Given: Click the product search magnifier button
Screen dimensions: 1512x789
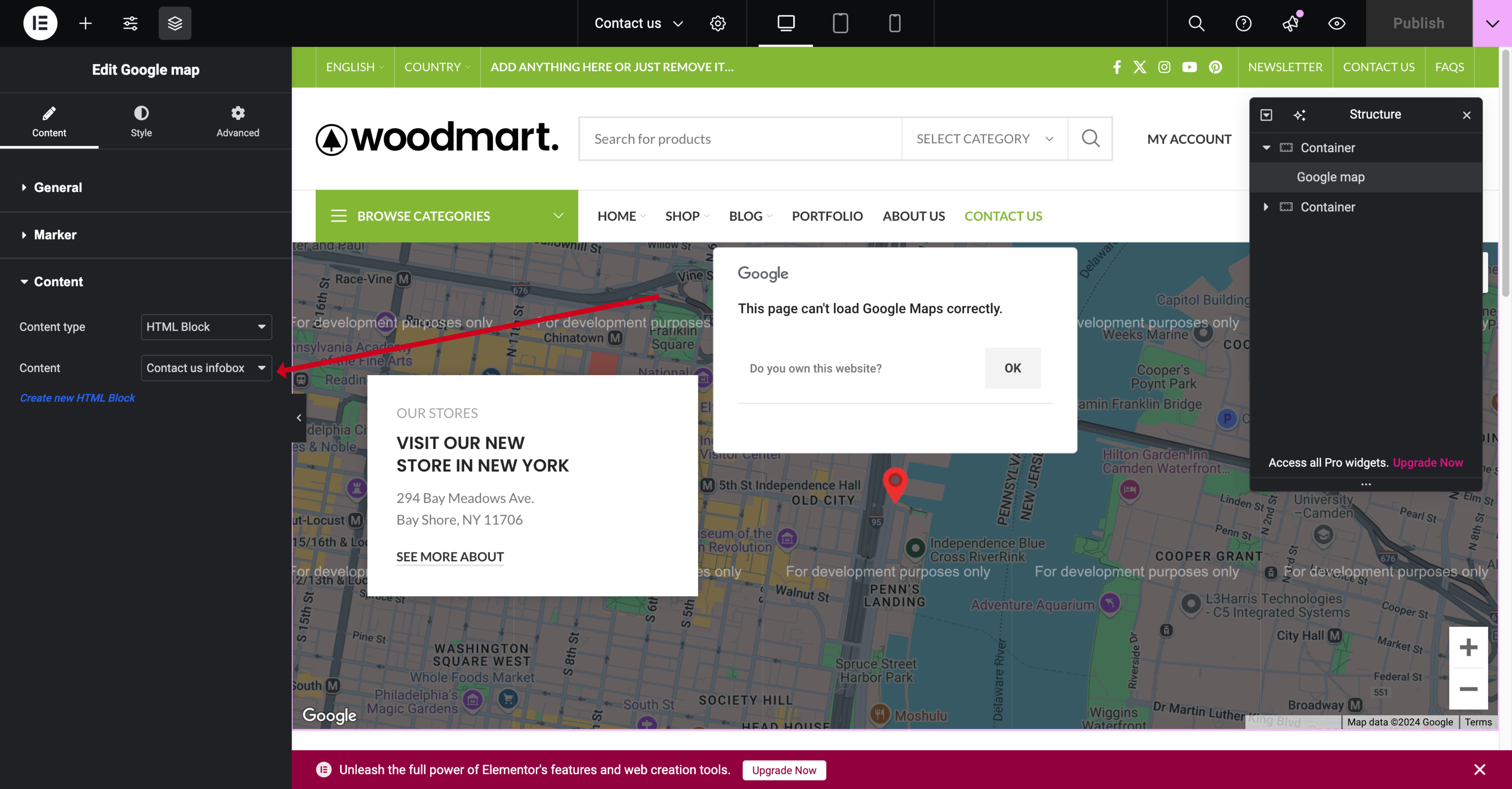Looking at the screenshot, I should [x=1091, y=139].
